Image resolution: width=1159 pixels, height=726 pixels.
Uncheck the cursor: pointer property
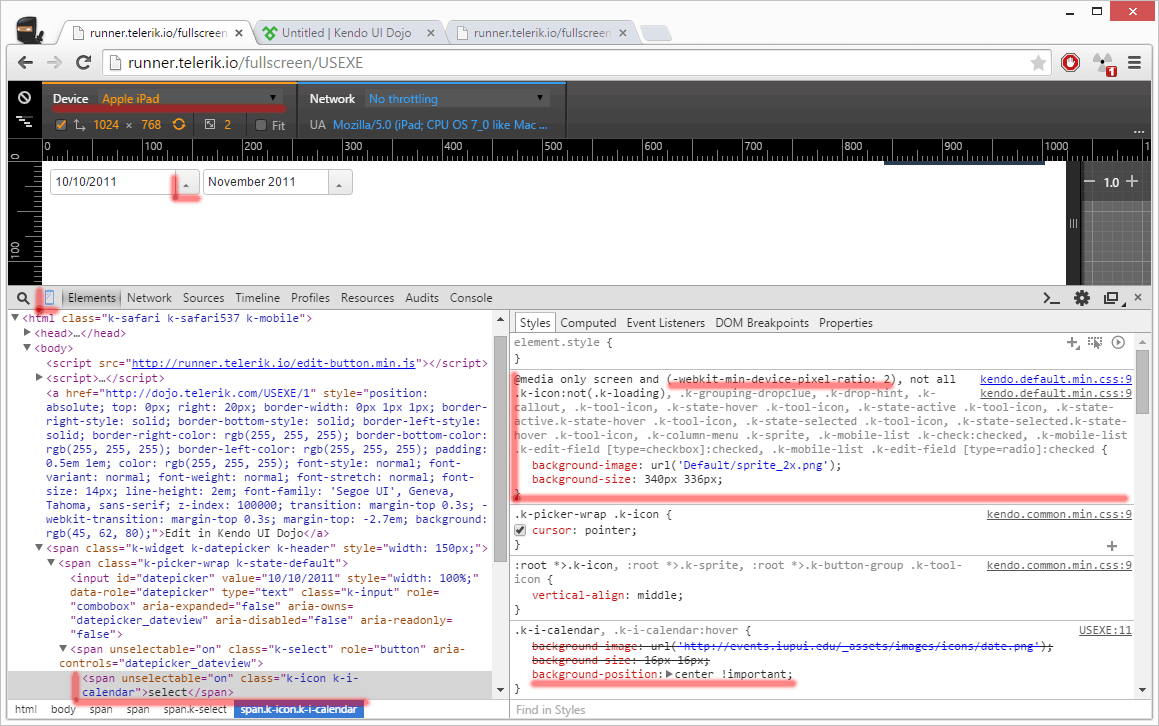pyautogui.click(x=520, y=530)
